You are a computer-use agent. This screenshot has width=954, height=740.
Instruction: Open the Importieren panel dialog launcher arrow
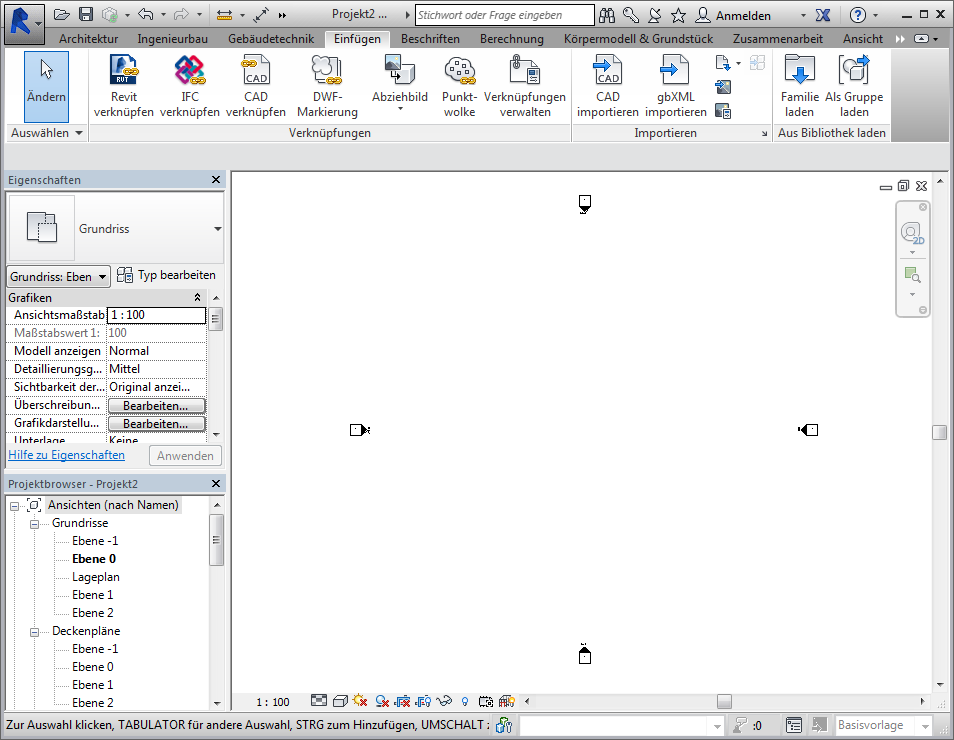pyautogui.click(x=764, y=133)
